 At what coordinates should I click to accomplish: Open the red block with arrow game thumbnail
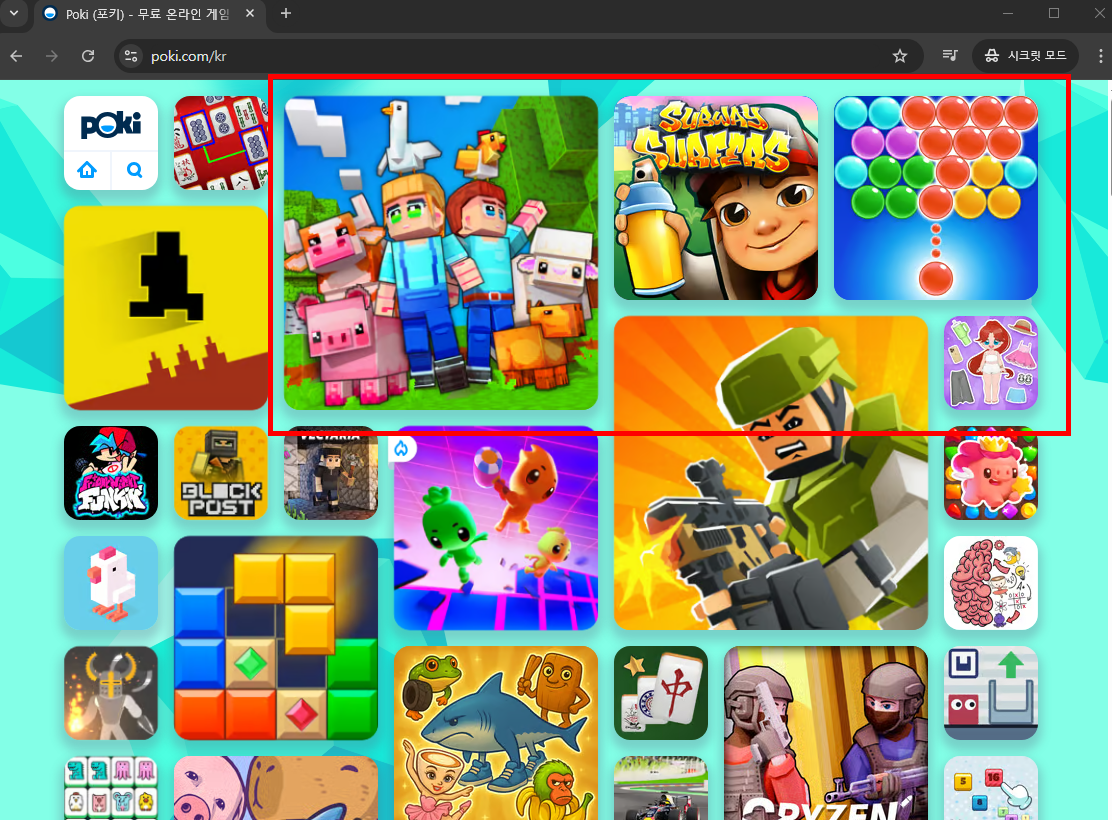click(991, 693)
